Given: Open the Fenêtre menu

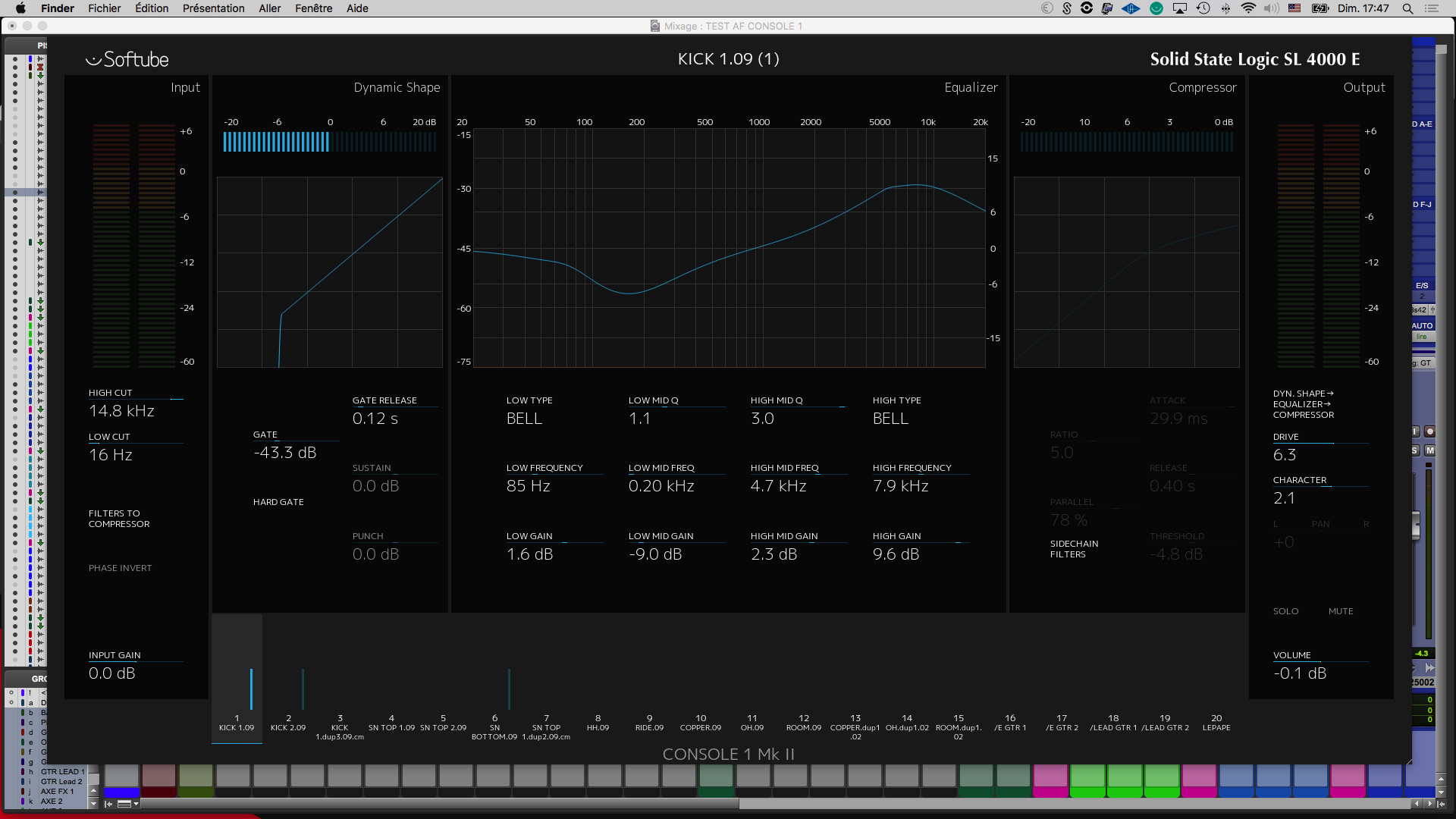Looking at the screenshot, I should [x=313, y=8].
